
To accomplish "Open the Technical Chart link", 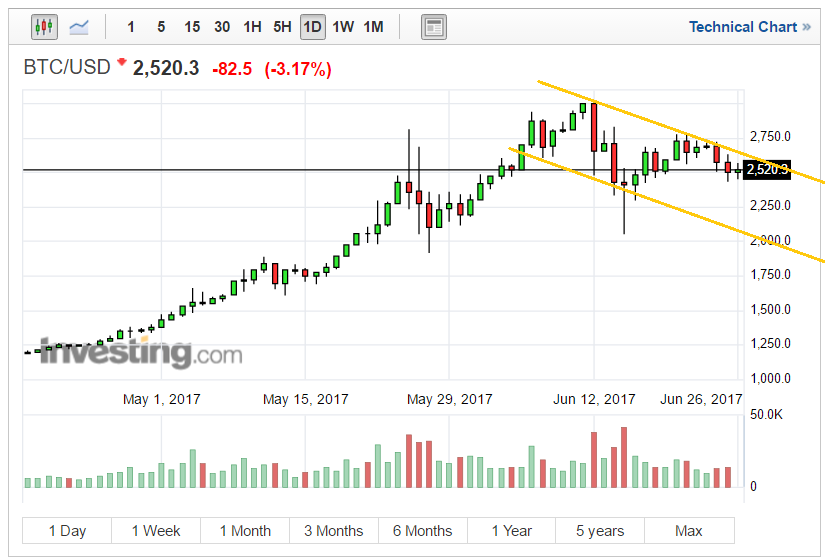I will tap(749, 27).
